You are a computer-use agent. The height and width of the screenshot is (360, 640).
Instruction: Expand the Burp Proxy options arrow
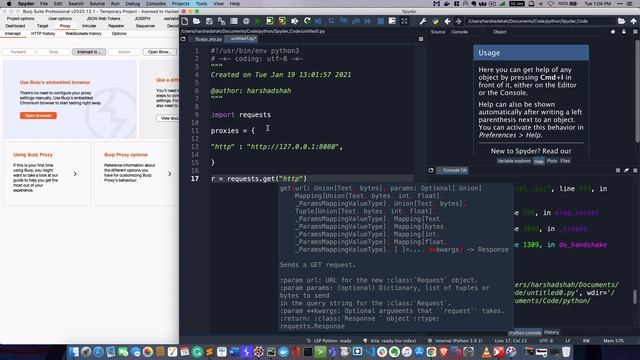tap(170, 174)
